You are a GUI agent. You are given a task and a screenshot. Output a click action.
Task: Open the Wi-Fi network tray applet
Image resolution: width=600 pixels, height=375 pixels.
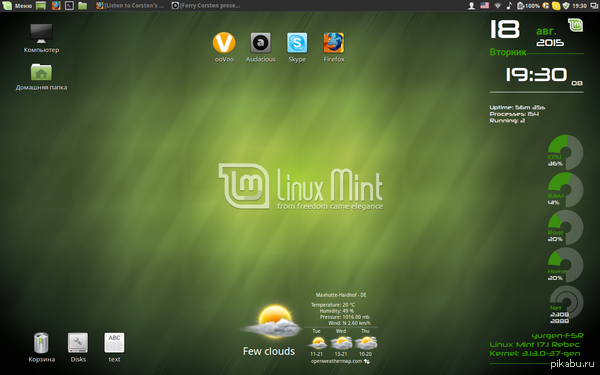497,6
